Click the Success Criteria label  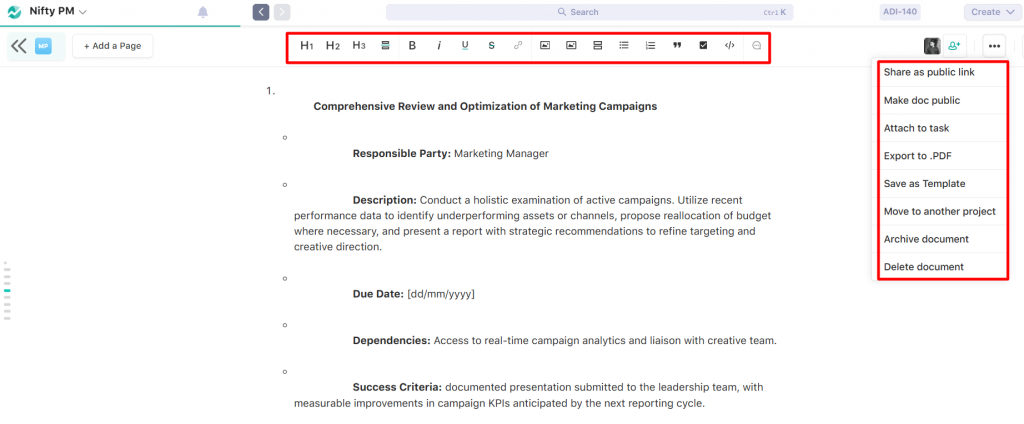tap(398, 387)
